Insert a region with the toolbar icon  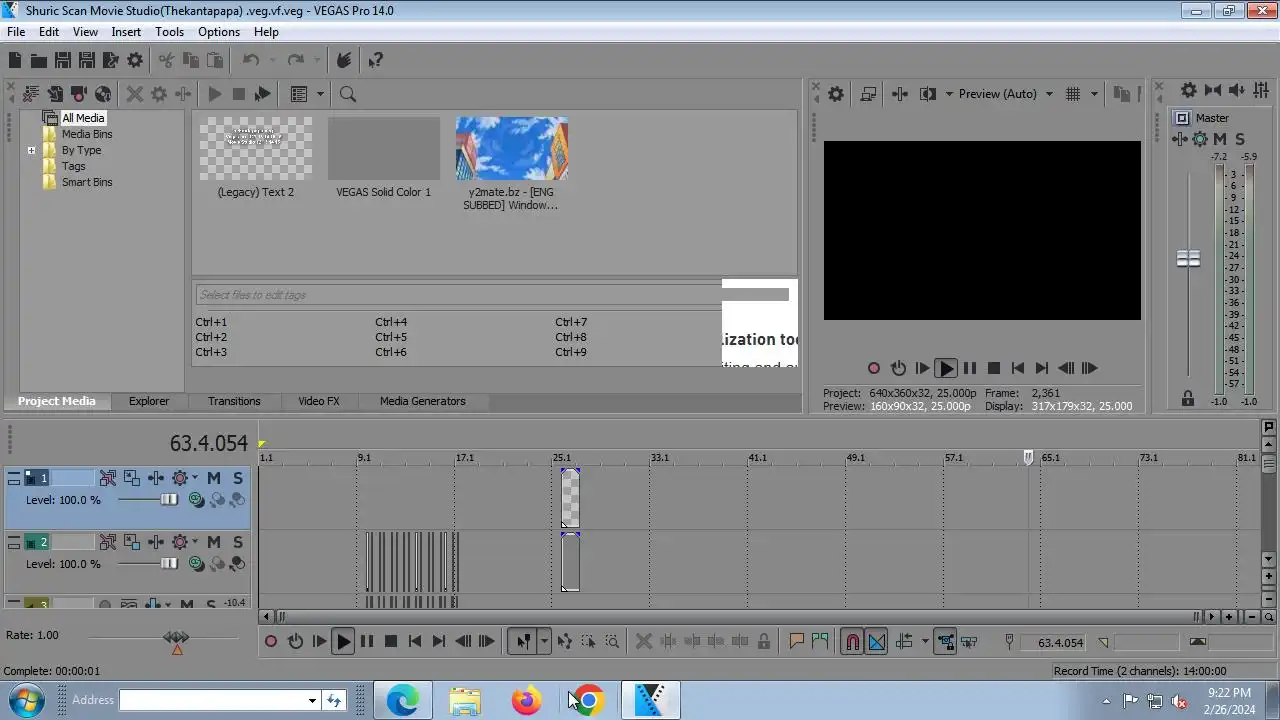820,642
